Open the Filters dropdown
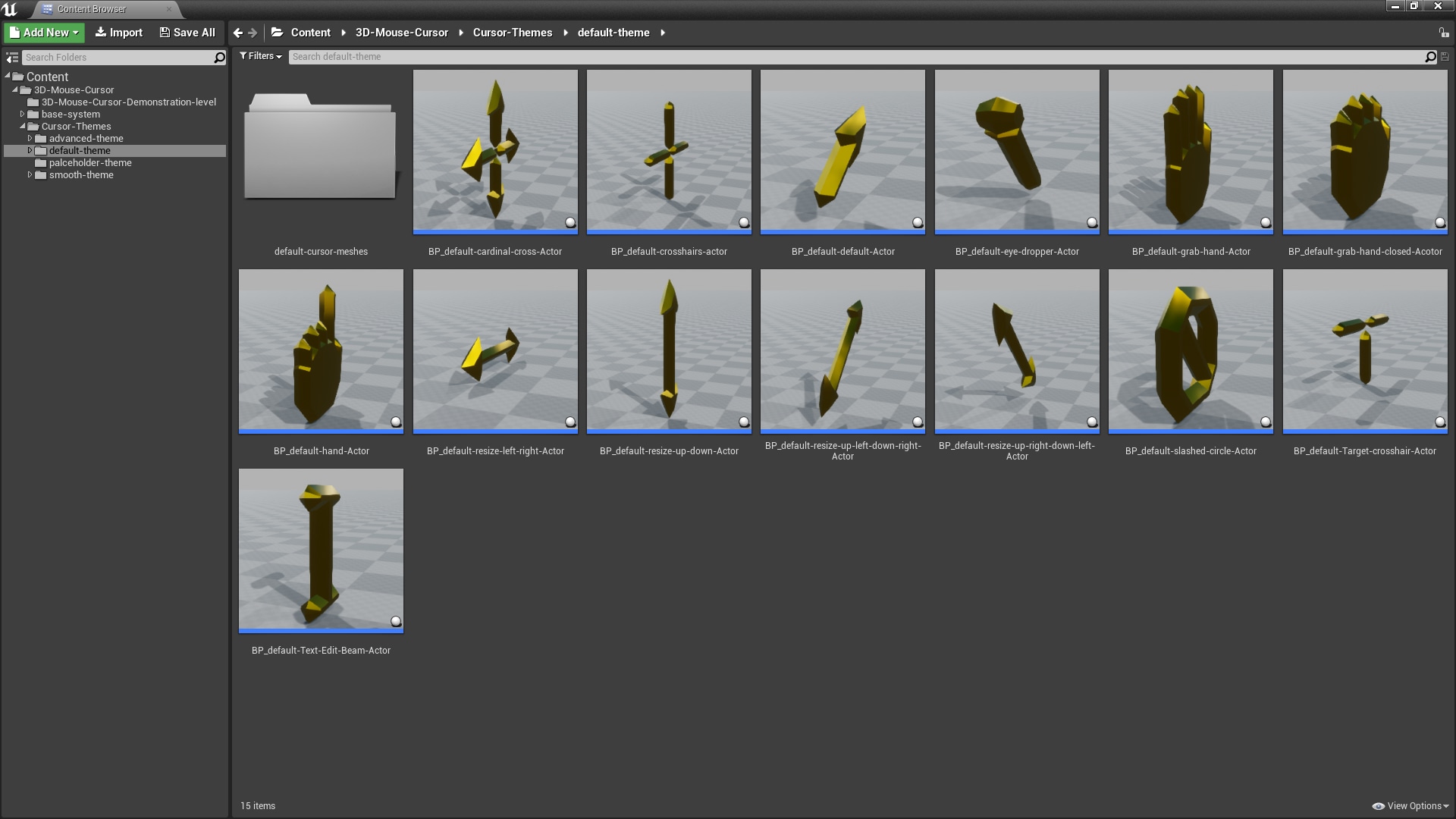The width and height of the screenshot is (1456, 819). pos(260,55)
